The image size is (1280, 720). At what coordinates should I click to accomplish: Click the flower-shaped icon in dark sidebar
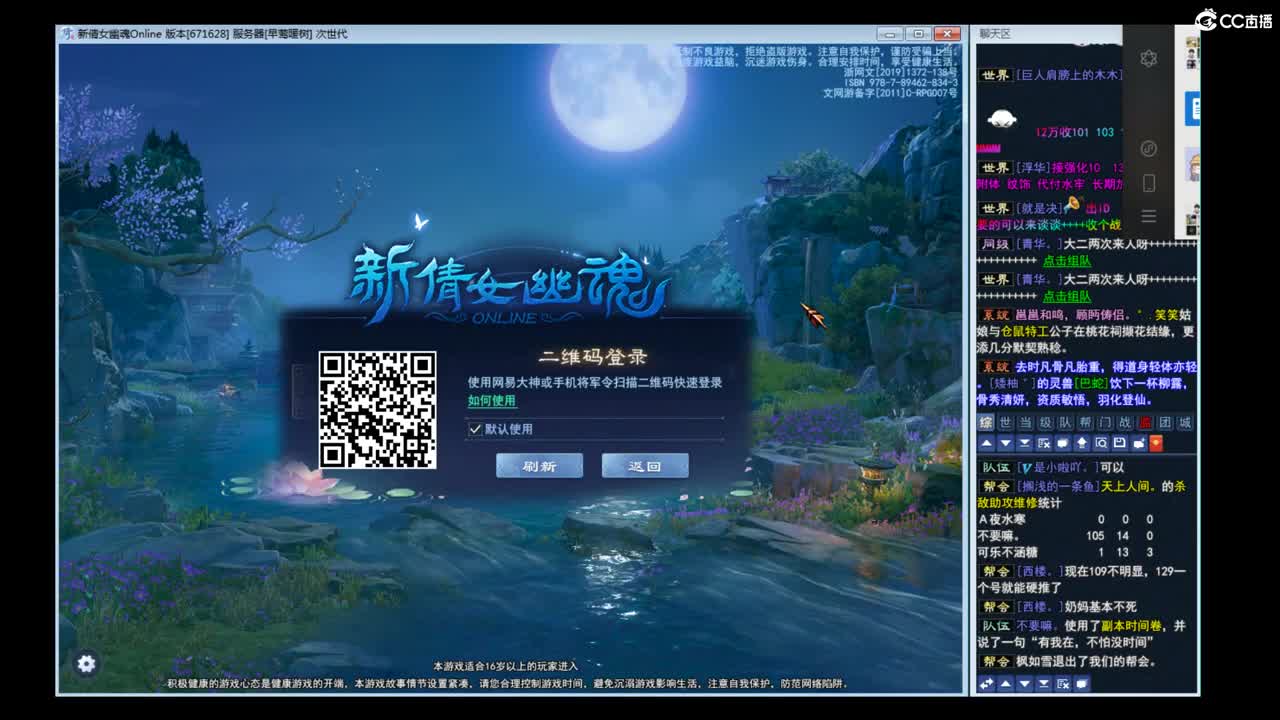[1149, 58]
